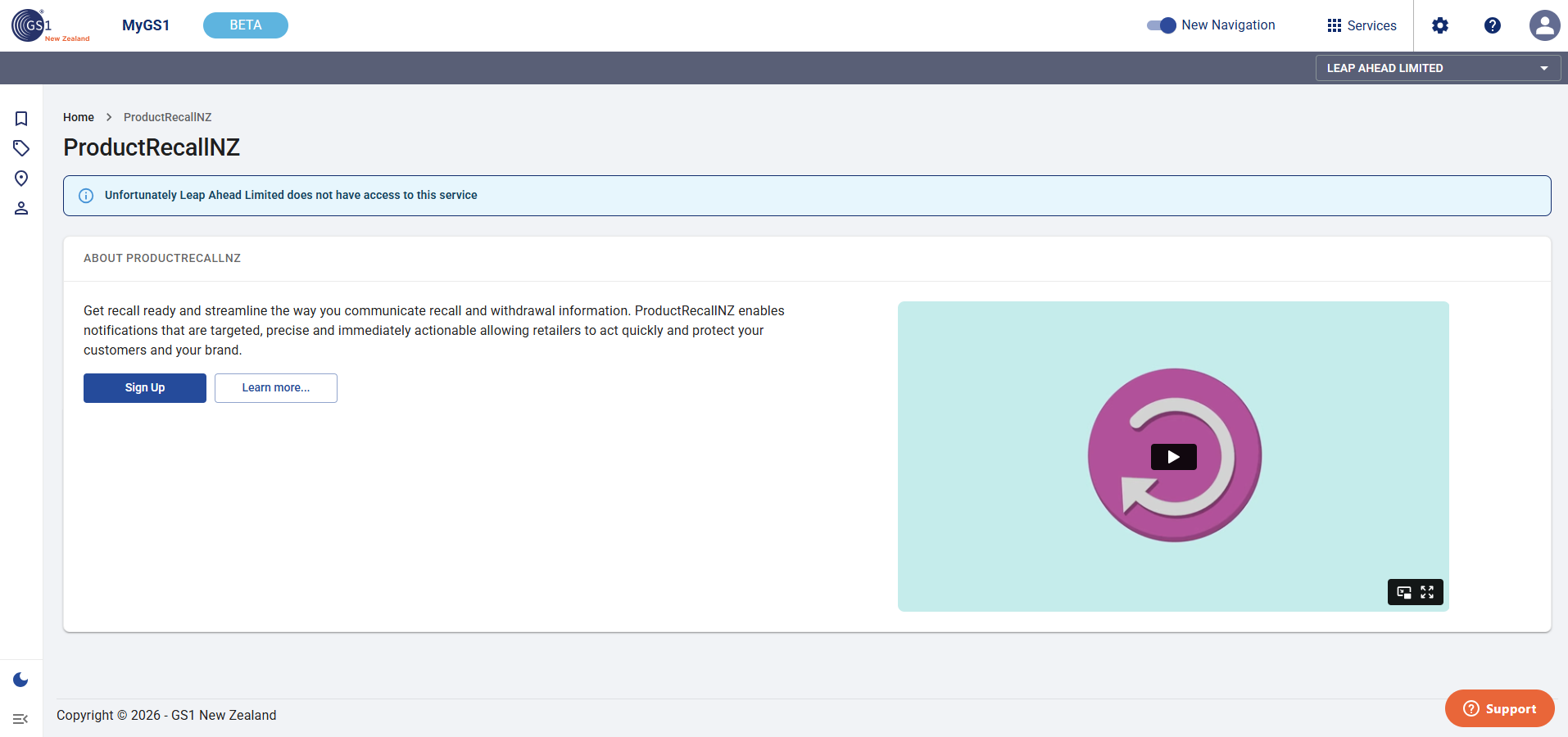Go to Home via breadcrumb
This screenshot has height=737, width=1568.
(x=79, y=117)
